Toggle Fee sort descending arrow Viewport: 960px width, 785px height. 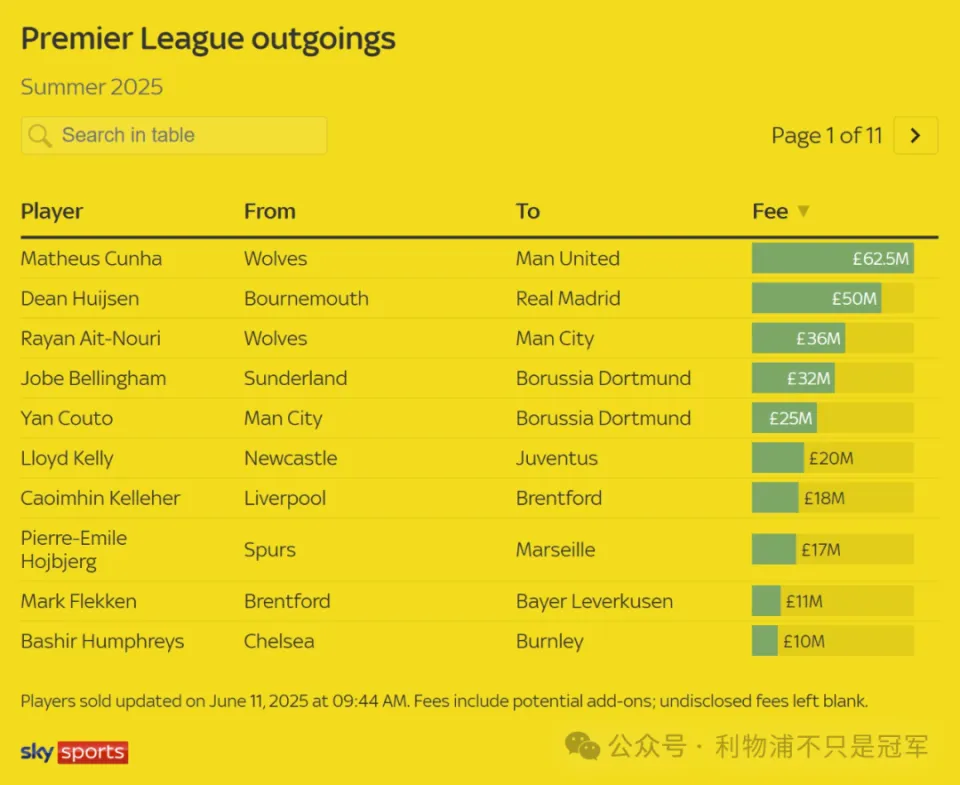tap(803, 211)
